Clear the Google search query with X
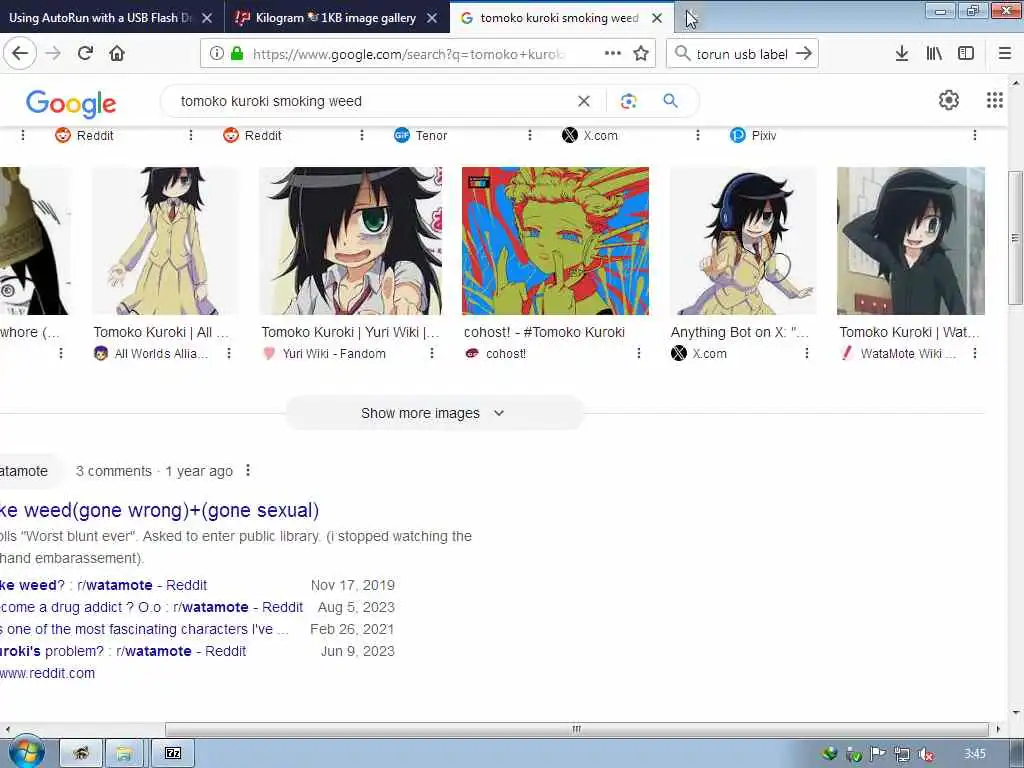 [584, 101]
